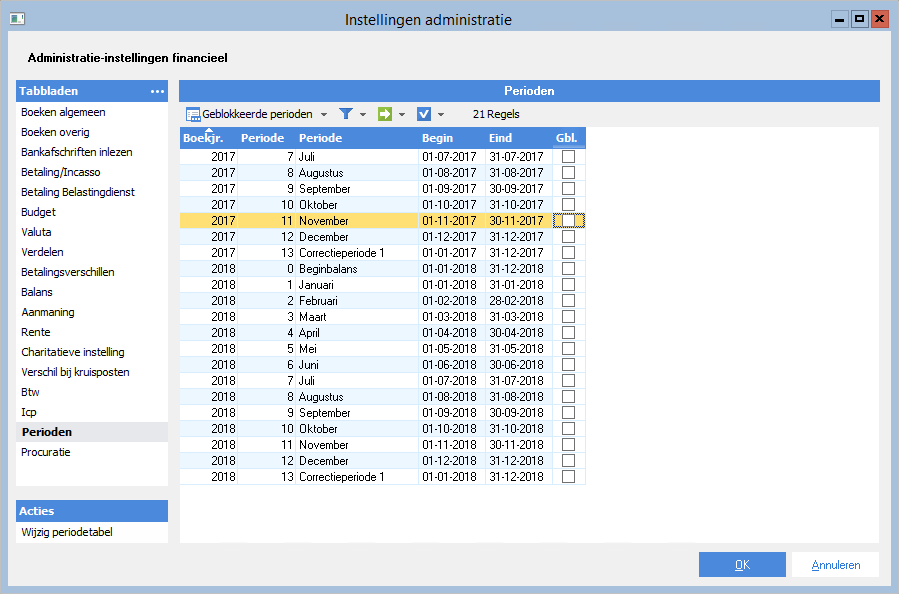The image size is (899, 594).
Task: Open the Boeken algemeen tab
Action: pos(63,112)
